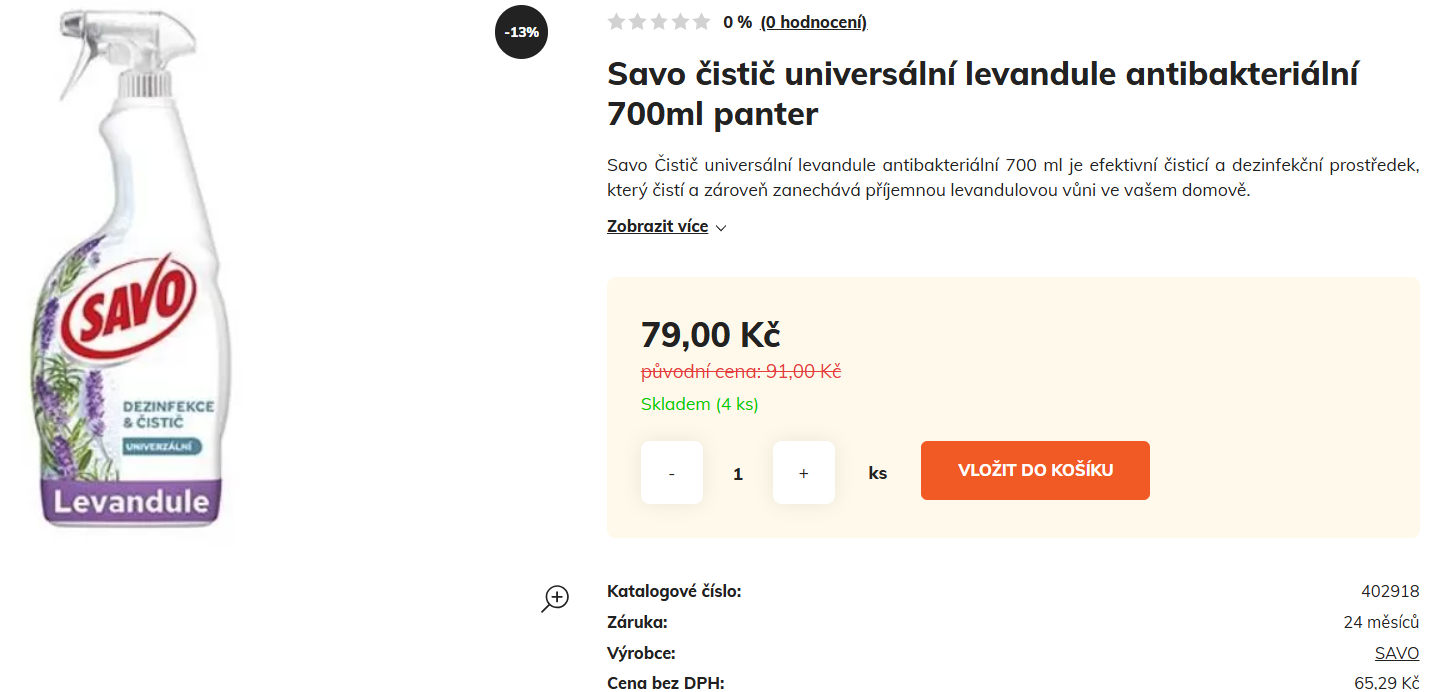Image resolution: width=1432 pixels, height=692 pixels.
Task: Rate the product with the first star
Action: (616, 22)
